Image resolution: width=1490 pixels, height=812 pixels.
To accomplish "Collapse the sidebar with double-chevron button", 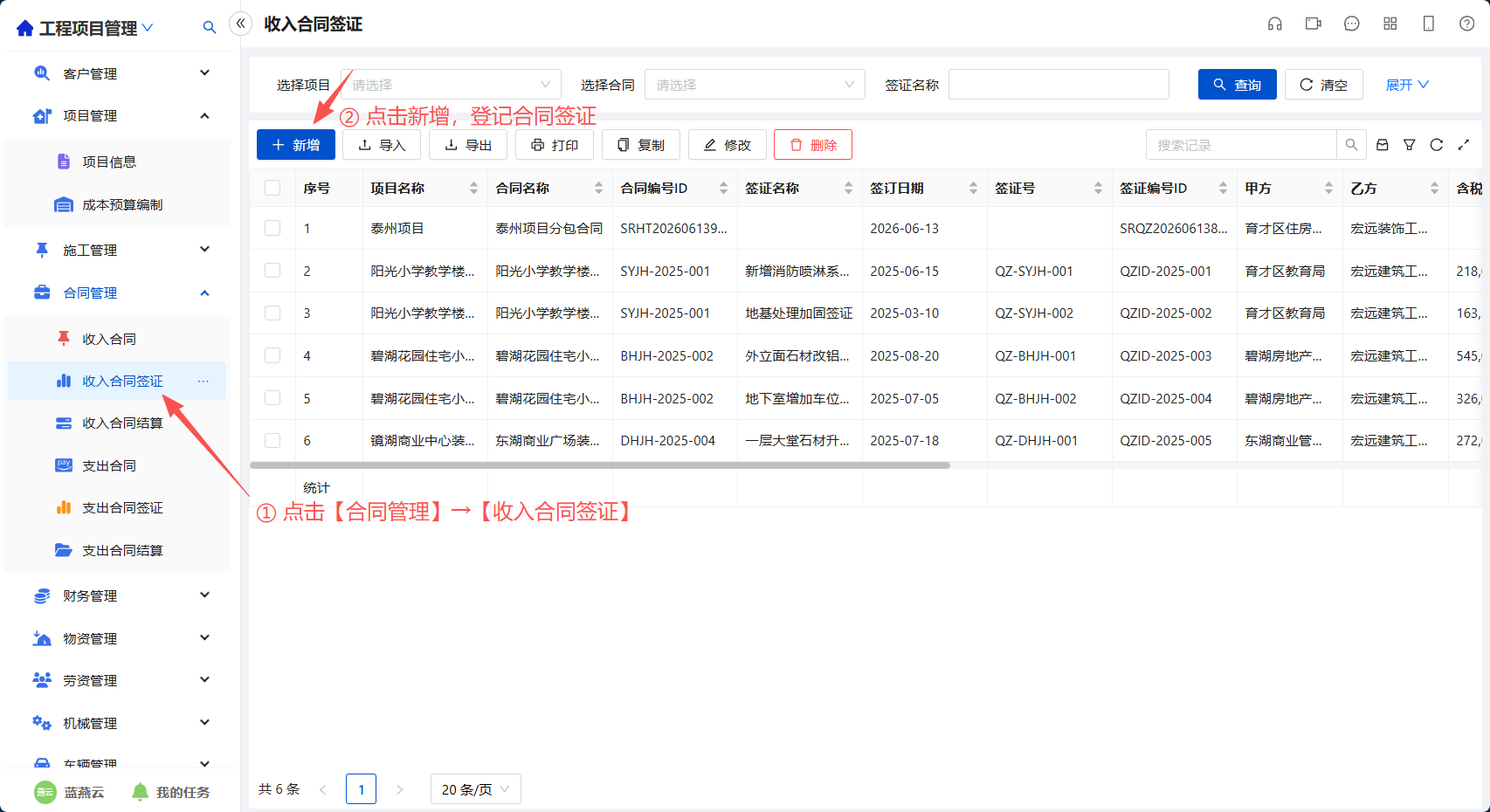I will (241, 24).
